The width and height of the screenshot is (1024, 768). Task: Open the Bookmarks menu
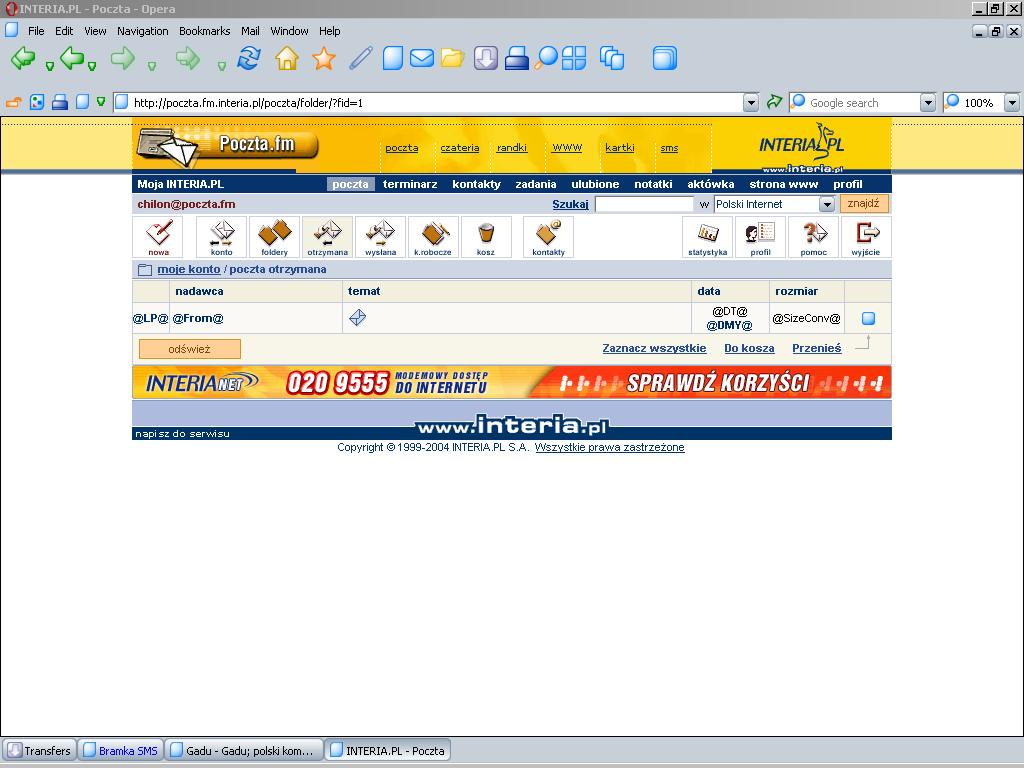(204, 31)
